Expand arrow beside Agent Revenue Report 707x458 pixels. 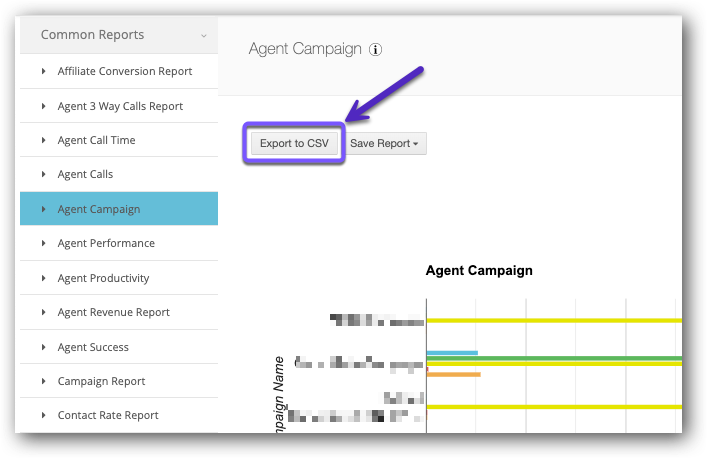43,312
